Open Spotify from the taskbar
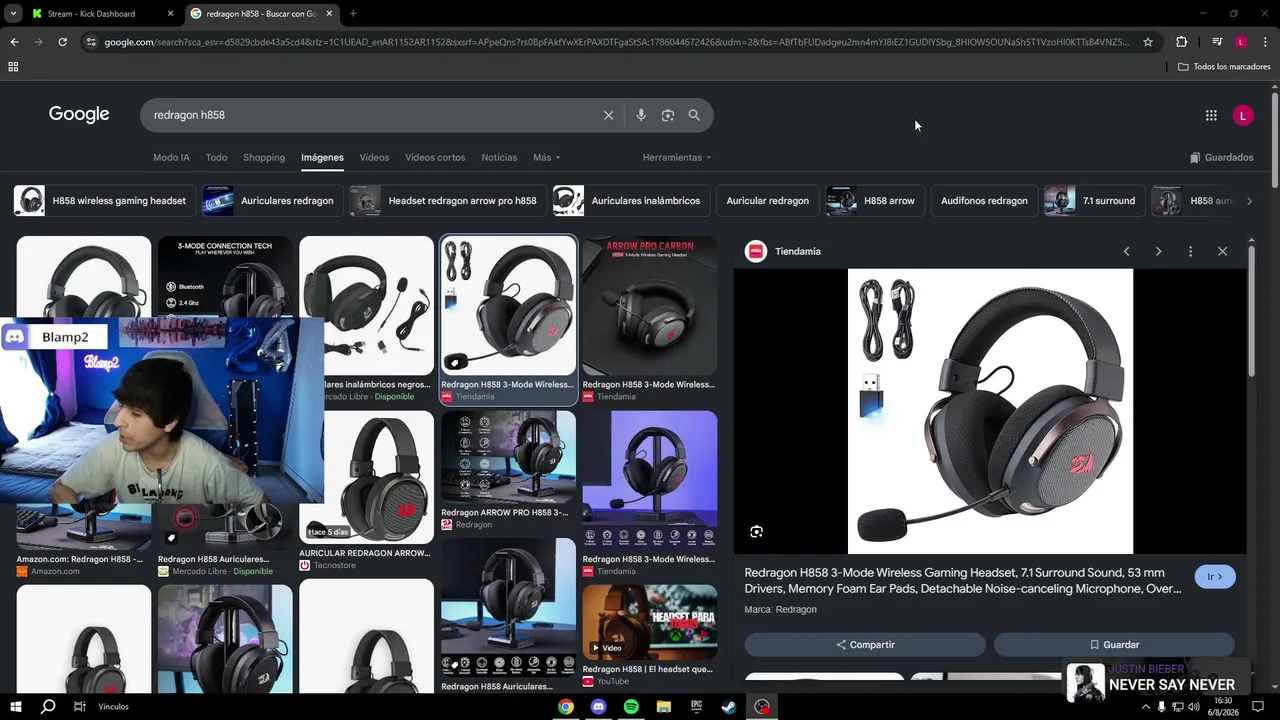Image resolution: width=1280 pixels, height=720 pixels. pyautogui.click(x=631, y=707)
